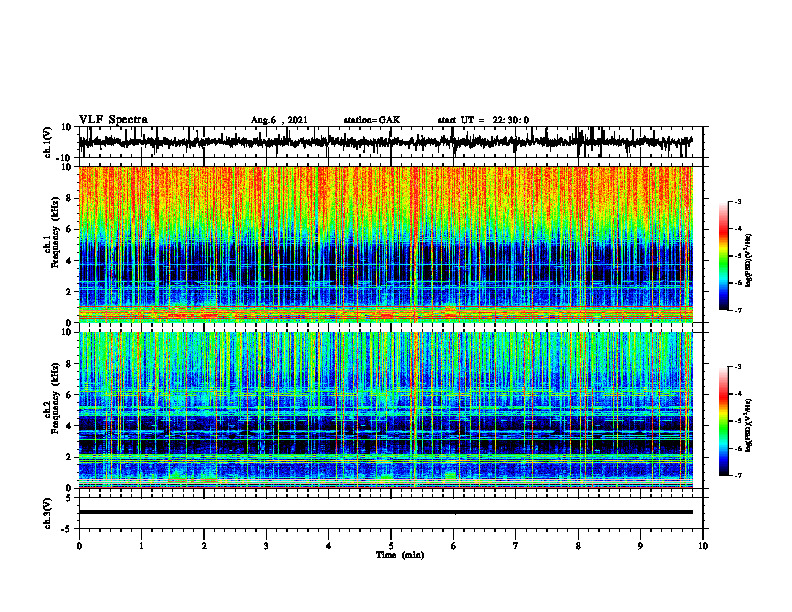792x612 pixels.
Task: Click the black ch.3 voltage trace line
Action: 386,512
